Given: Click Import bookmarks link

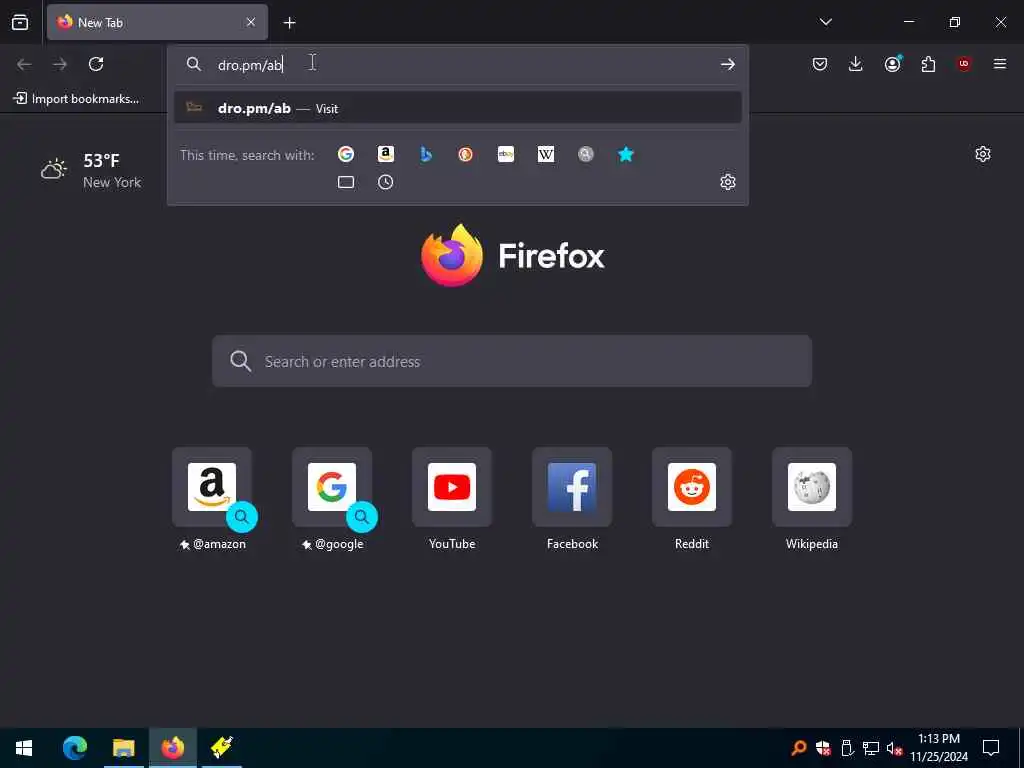Looking at the screenshot, I should coord(76,99).
